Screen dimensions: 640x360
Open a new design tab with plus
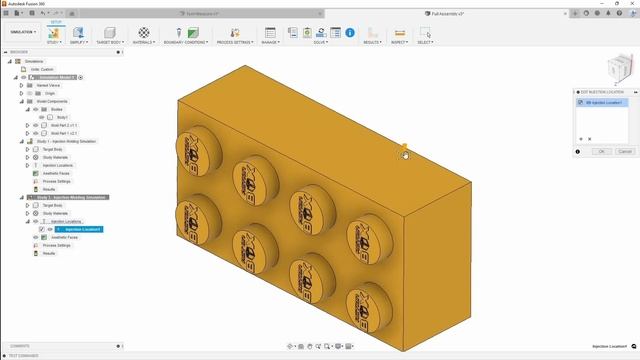(x=575, y=13)
